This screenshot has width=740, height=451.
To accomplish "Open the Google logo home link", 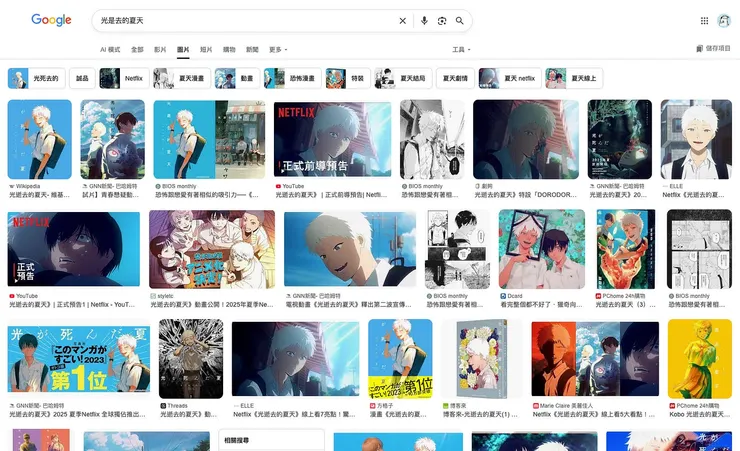I will point(51,20).
